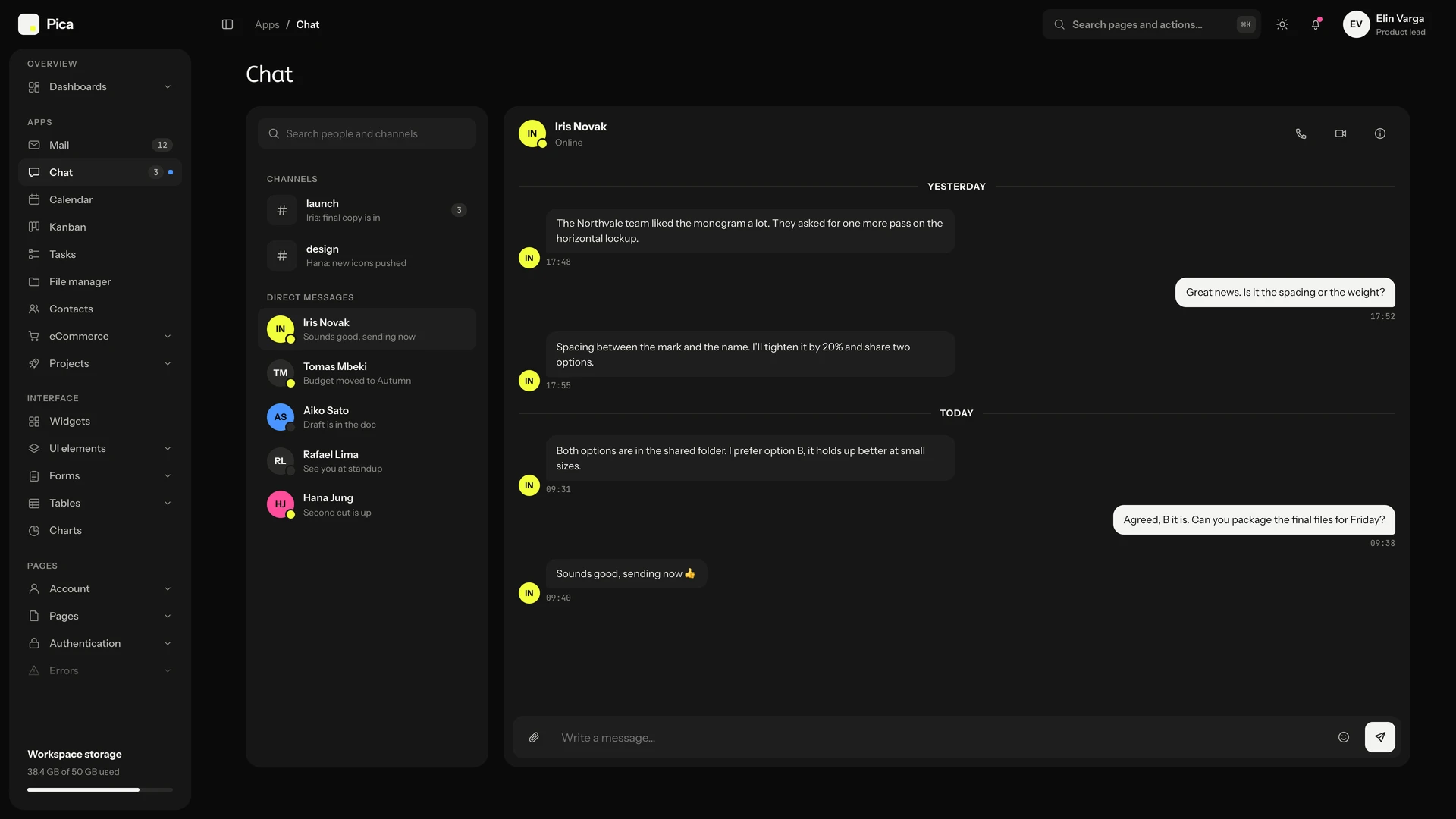Viewport: 1456px width, 819px height.
Task: Open Tasks in the sidebar
Action: [100, 254]
